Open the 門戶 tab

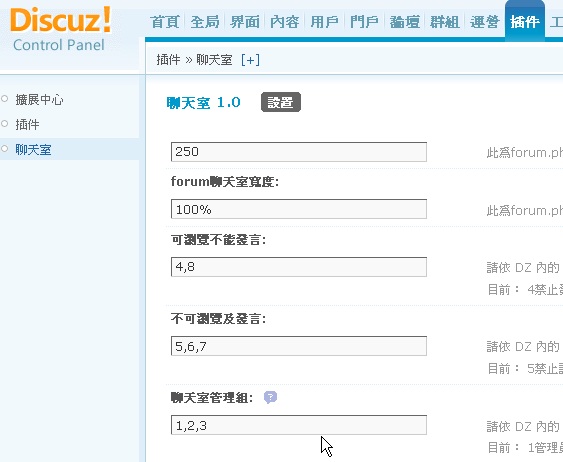(364, 22)
